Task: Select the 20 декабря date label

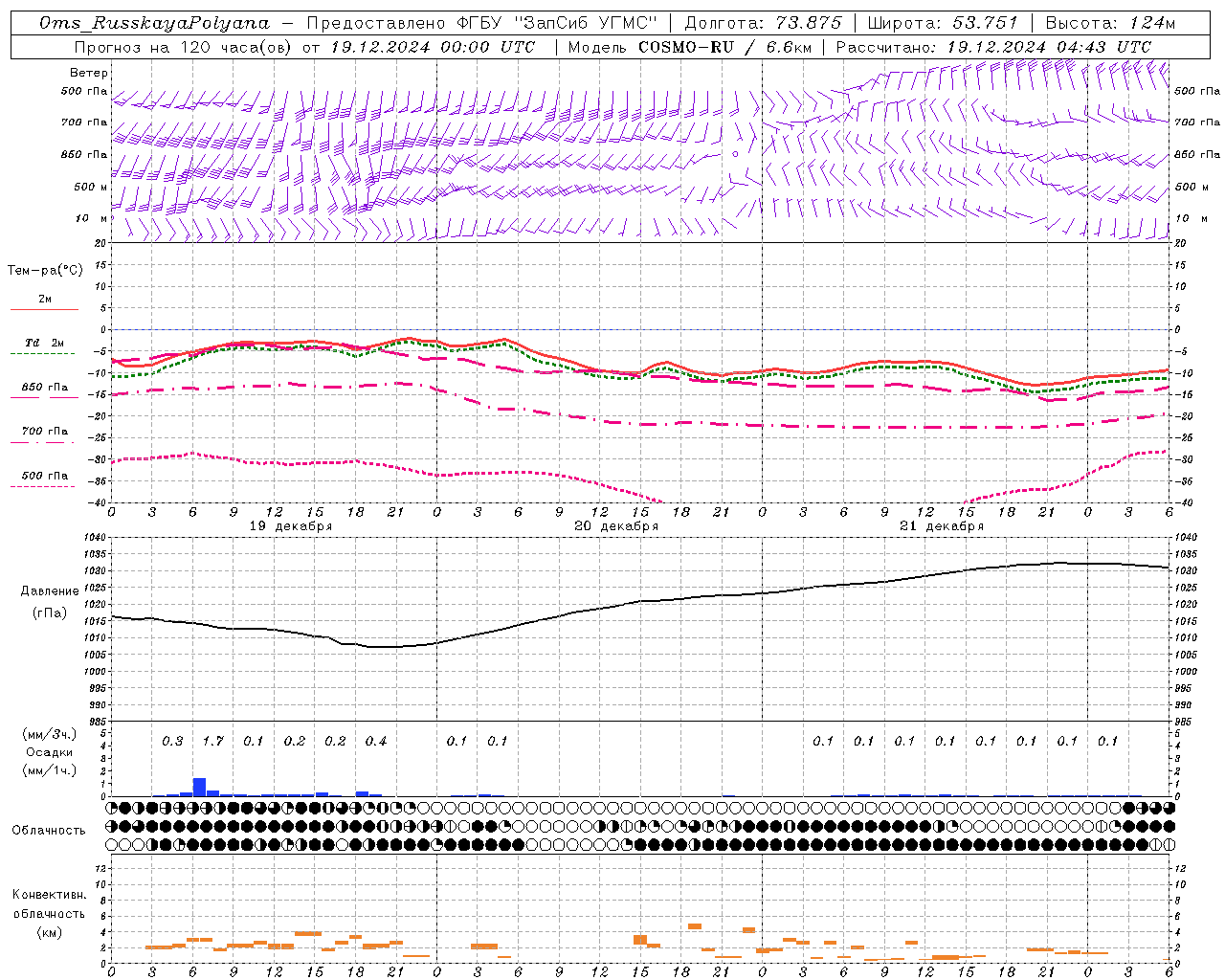Action: point(616,526)
